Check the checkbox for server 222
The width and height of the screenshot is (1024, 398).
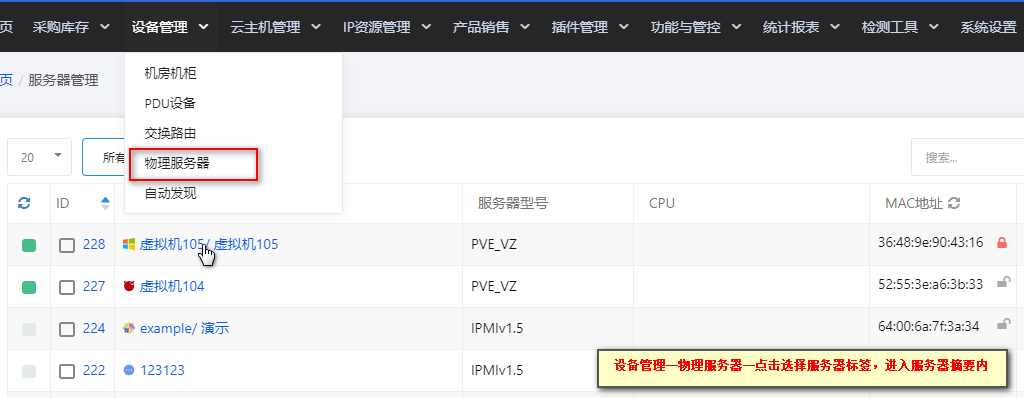(x=67, y=371)
